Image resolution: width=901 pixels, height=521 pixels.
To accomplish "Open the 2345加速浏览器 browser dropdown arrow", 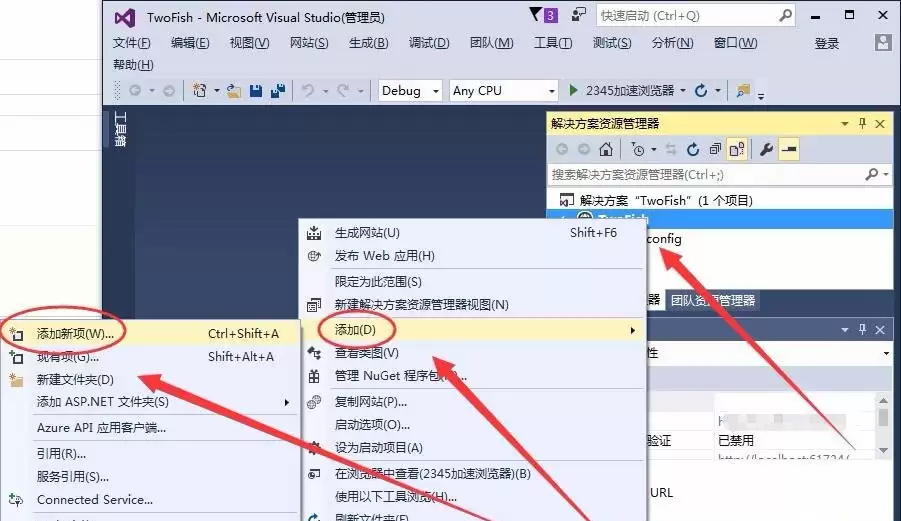I will coord(683,91).
